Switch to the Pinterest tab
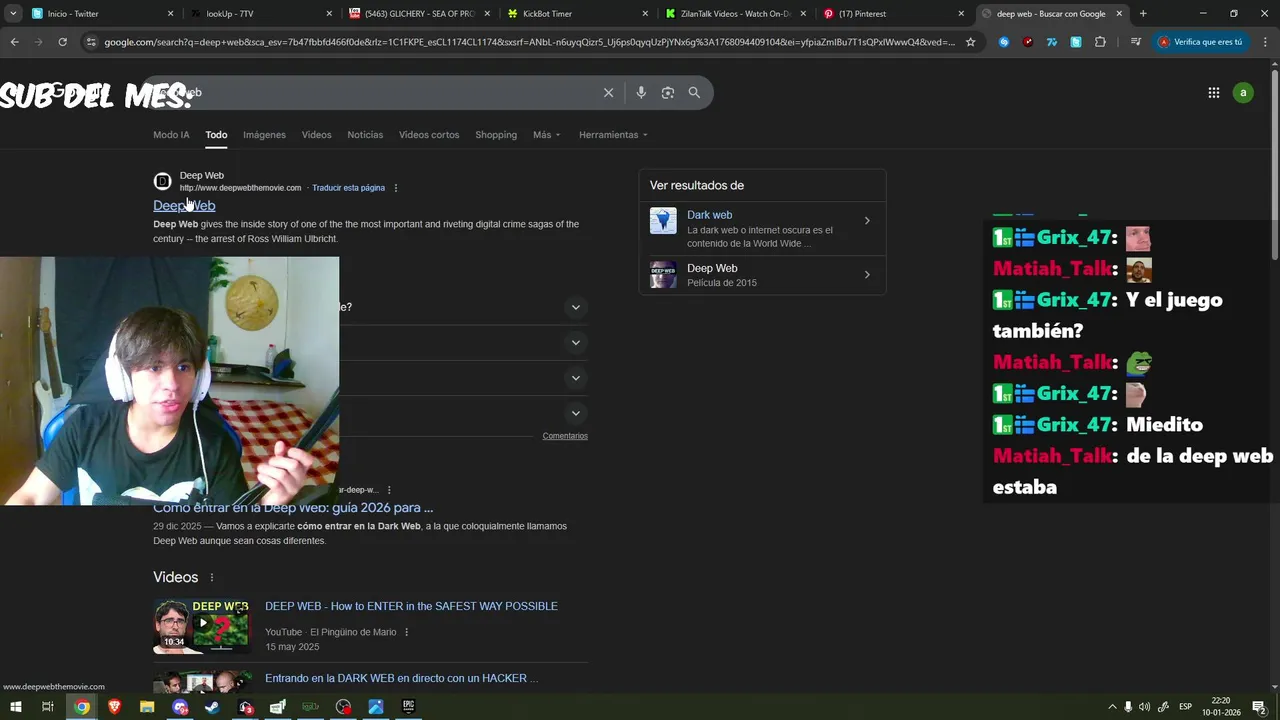 click(x=894, y=14)
